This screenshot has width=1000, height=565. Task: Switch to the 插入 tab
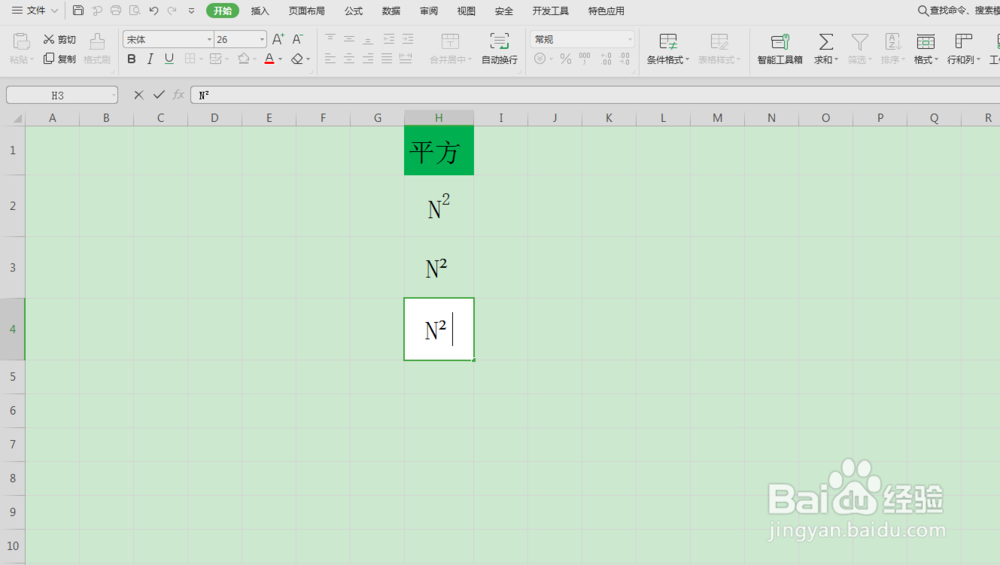click(x=260, y=11)
